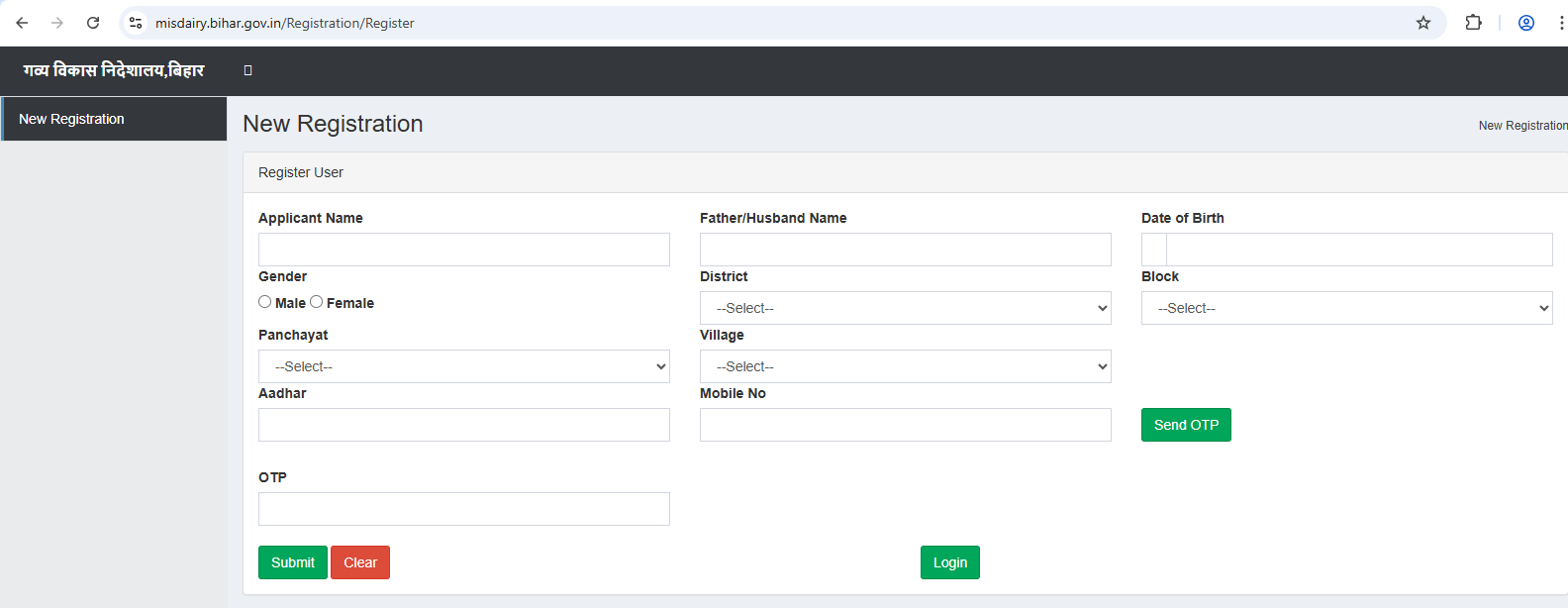Screen dimensions: 1568x608
Task: Select the Male gender radio button
Action: click(265, 302)
